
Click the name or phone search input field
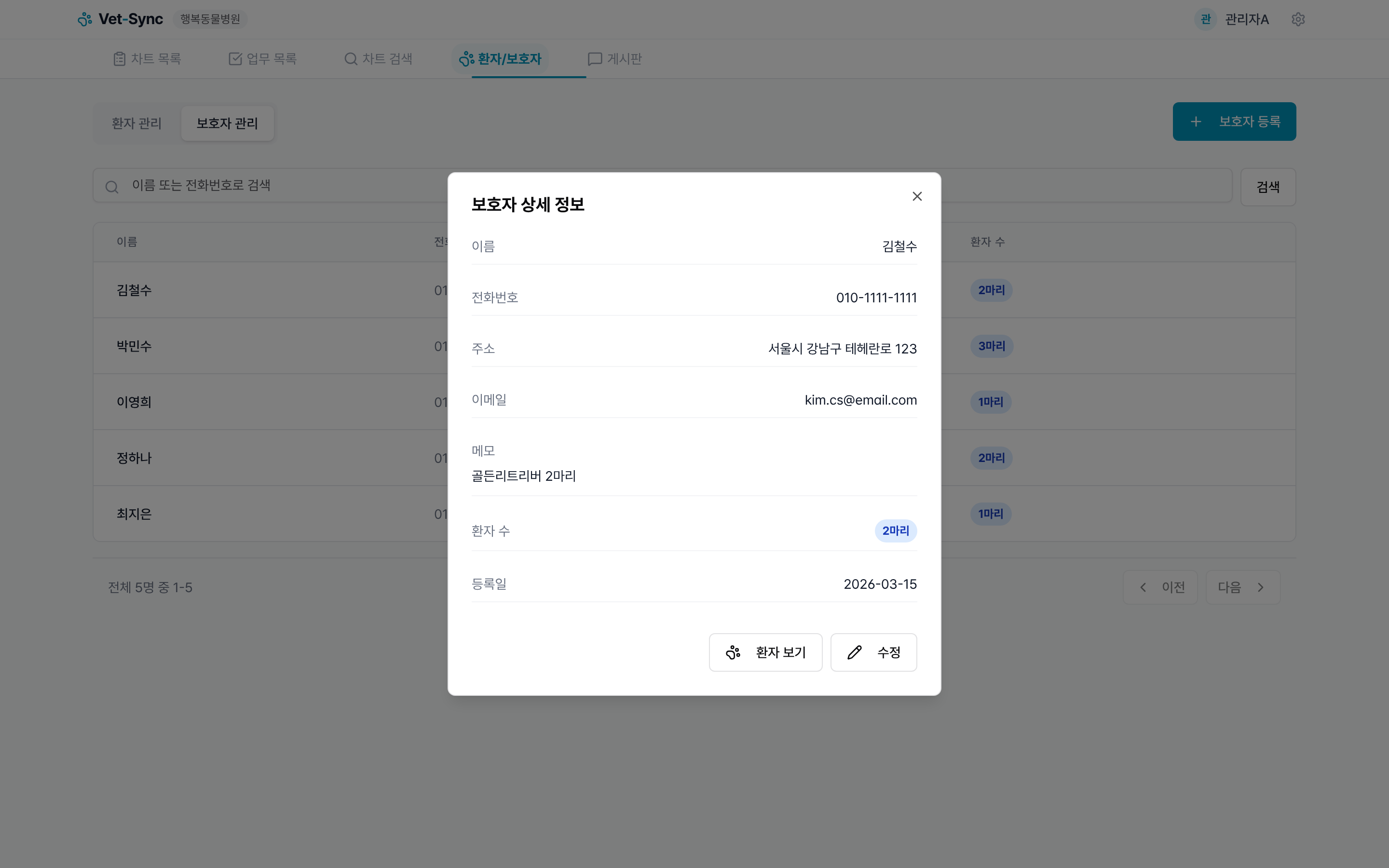(x=259, y=186)
